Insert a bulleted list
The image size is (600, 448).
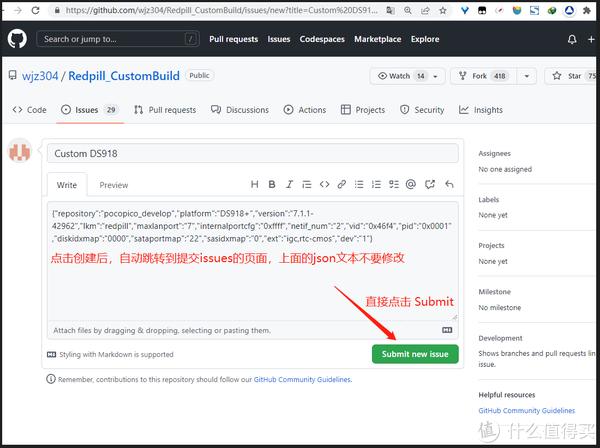tap(359, 184)
